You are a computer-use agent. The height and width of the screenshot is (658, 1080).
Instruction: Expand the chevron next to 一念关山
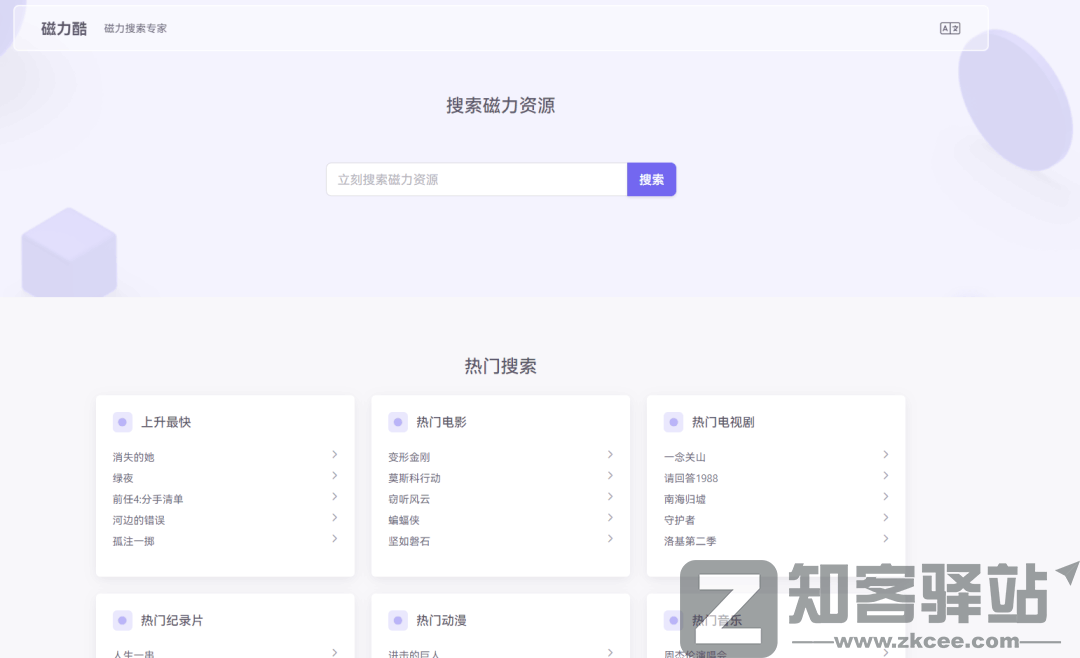tap(885, 456)
